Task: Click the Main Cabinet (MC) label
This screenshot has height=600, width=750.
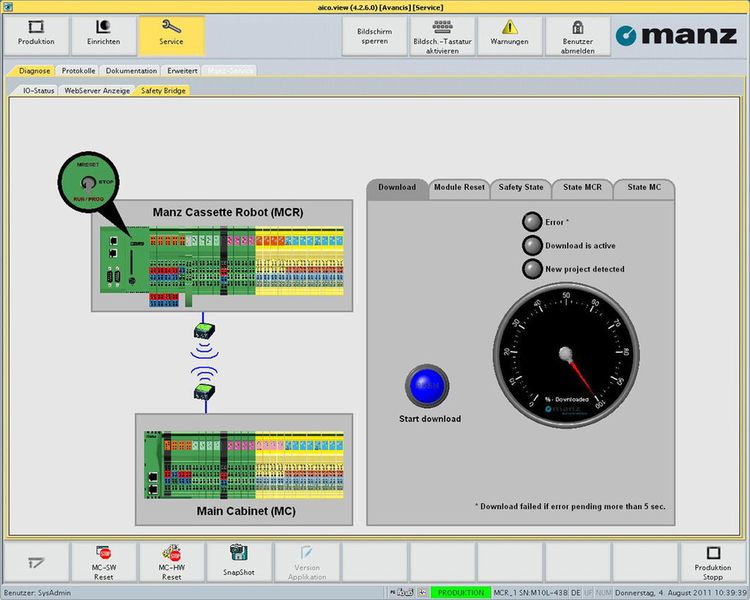Action: tap(246, 511)
